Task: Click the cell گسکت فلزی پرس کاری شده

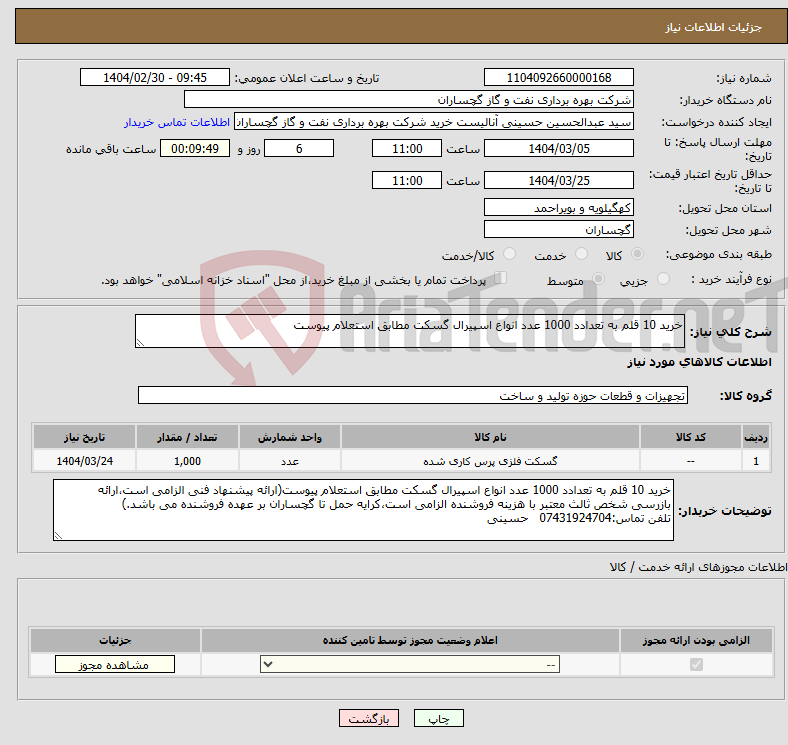Action: (490, 461)
